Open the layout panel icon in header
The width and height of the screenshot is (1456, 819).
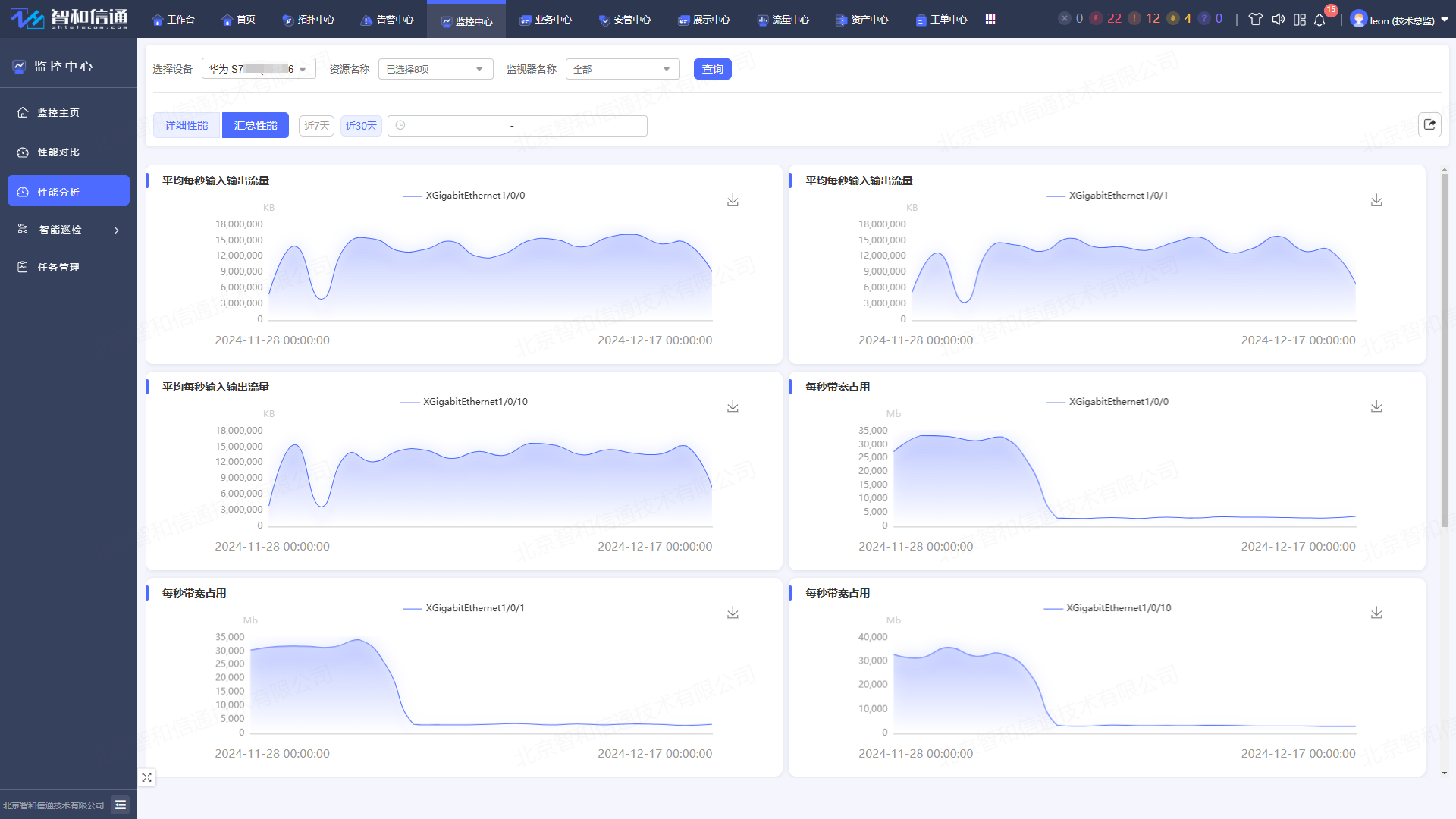(1300, 19)
